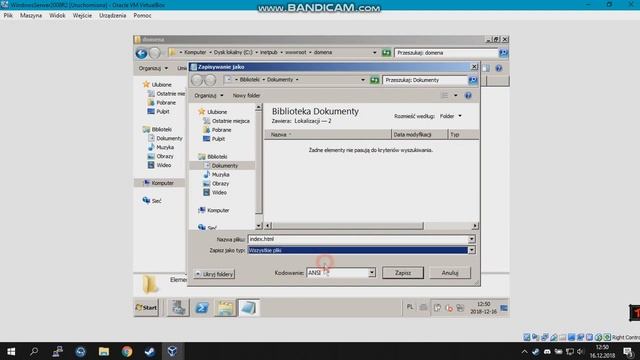The height and width of the screenshot is (360, 640).
Task: Open Wejście menu in VirtualBox
Action: click(x=82, y=16)
